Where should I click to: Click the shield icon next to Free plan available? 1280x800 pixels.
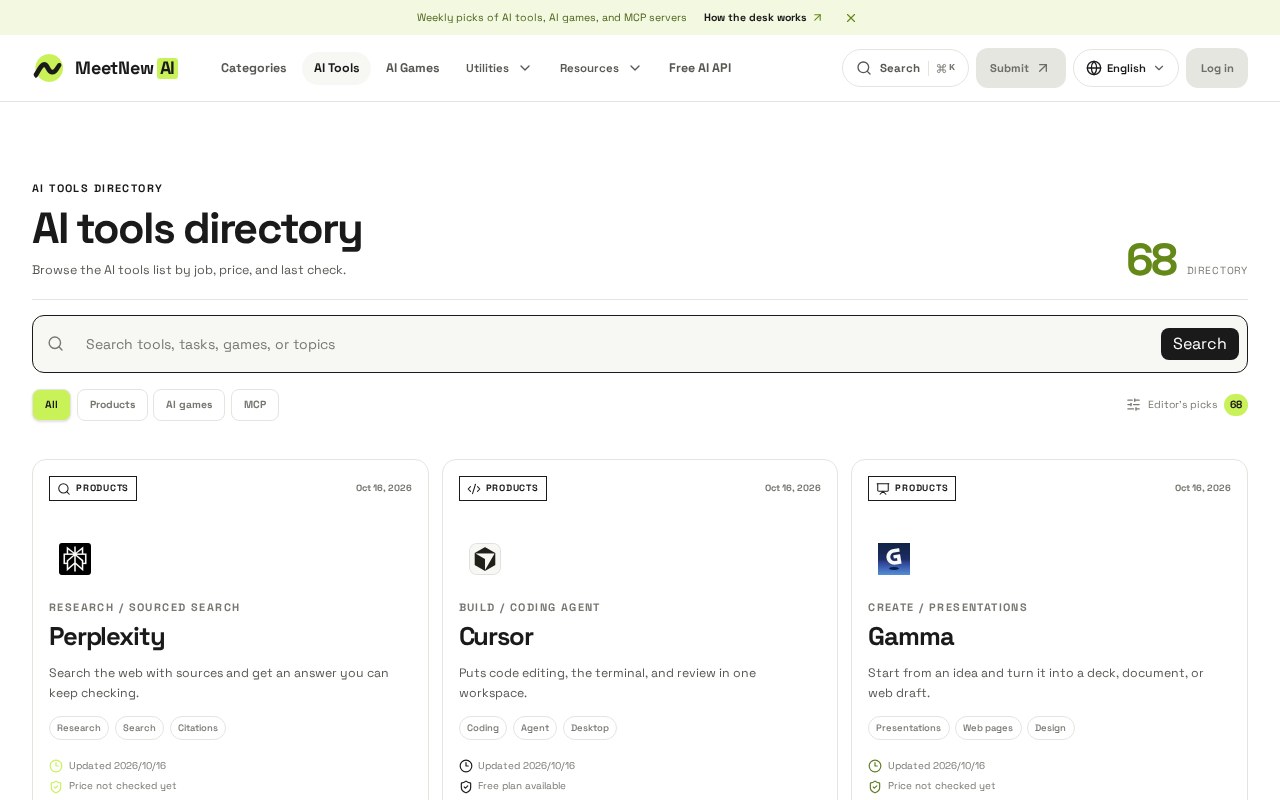pyautogui.click(x=466, y=787)
